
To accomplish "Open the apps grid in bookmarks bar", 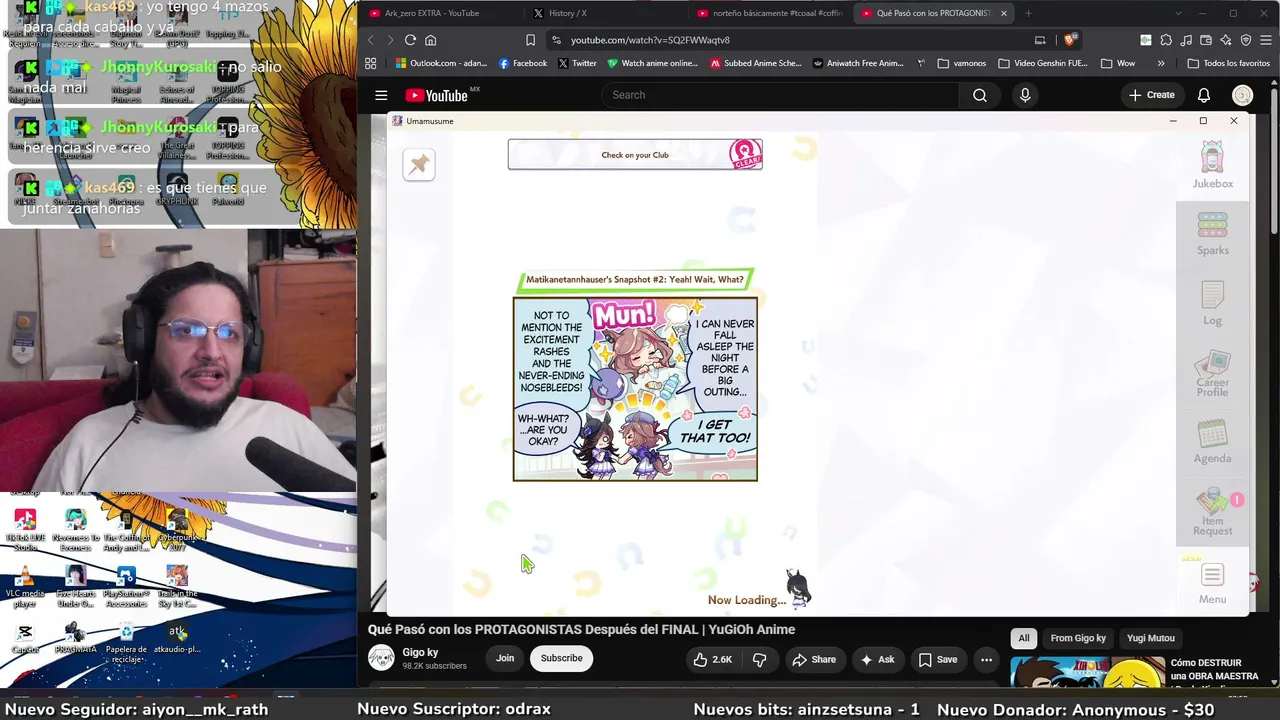I will [x=371, y=63].
